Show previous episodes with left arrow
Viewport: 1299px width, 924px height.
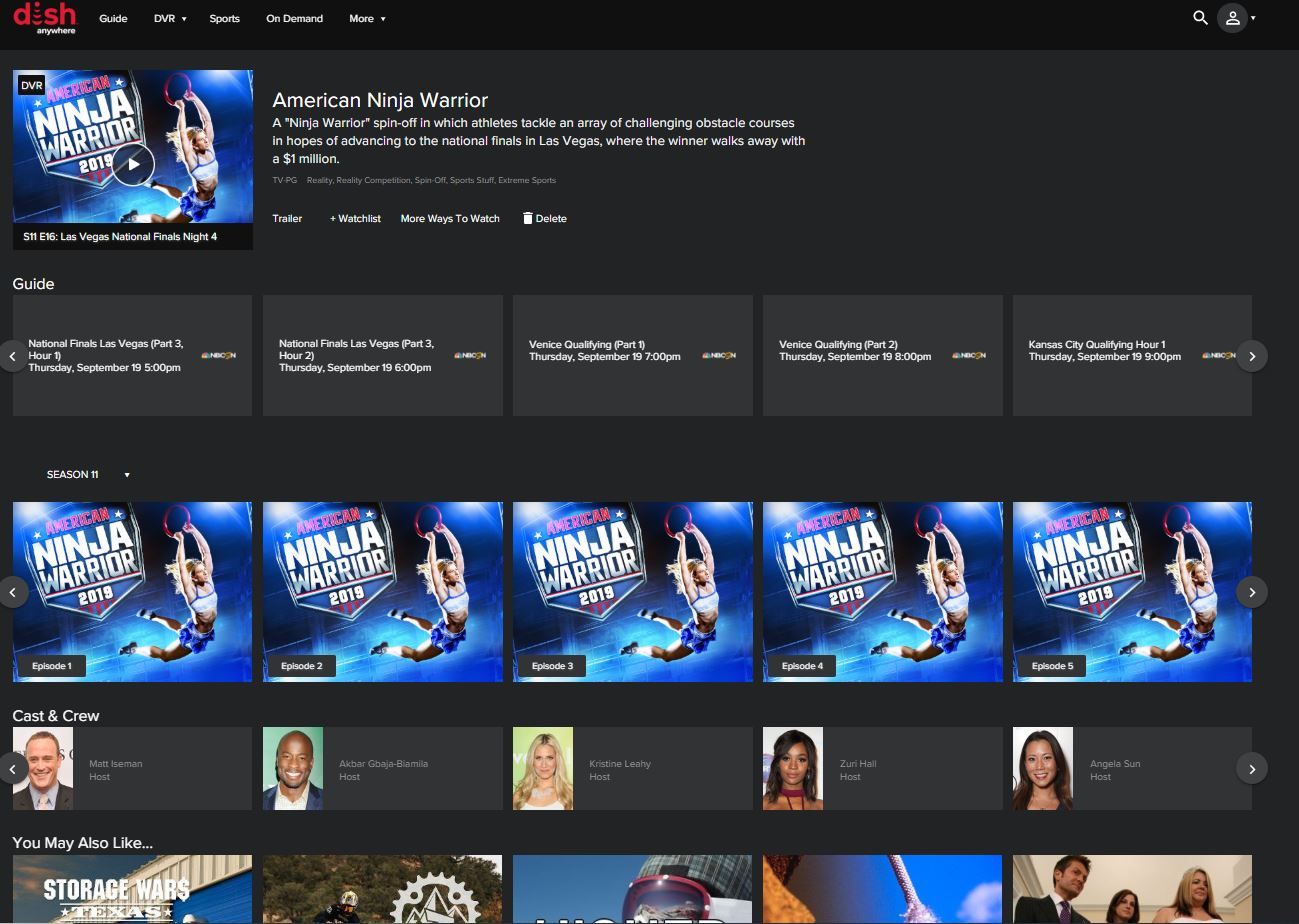tap(13, 592)
